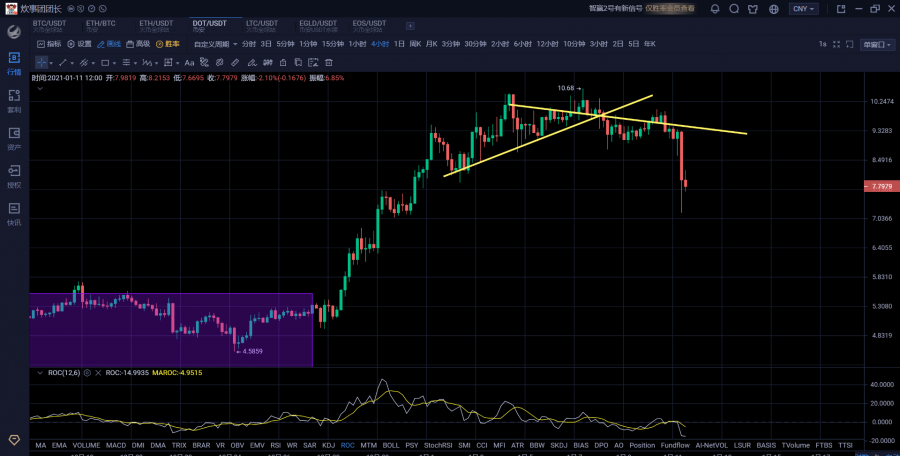Select the ruler measure tool

(x=235, y=63)
